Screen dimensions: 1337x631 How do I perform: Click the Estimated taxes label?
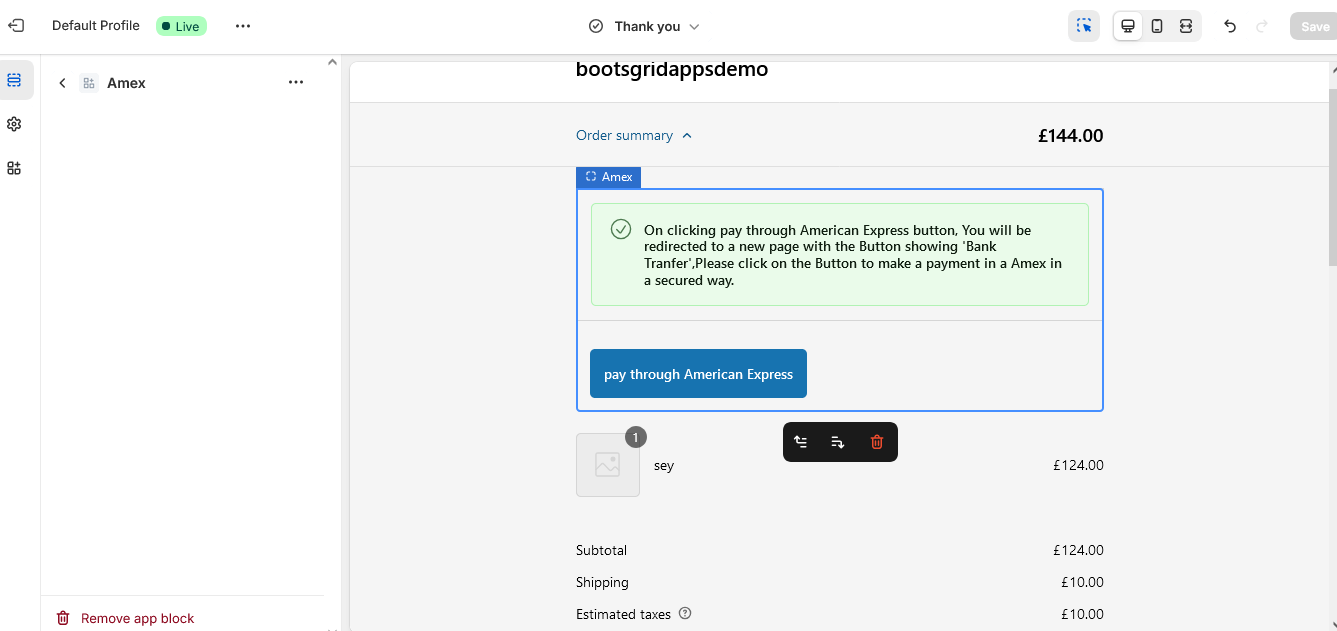point(623,614)
